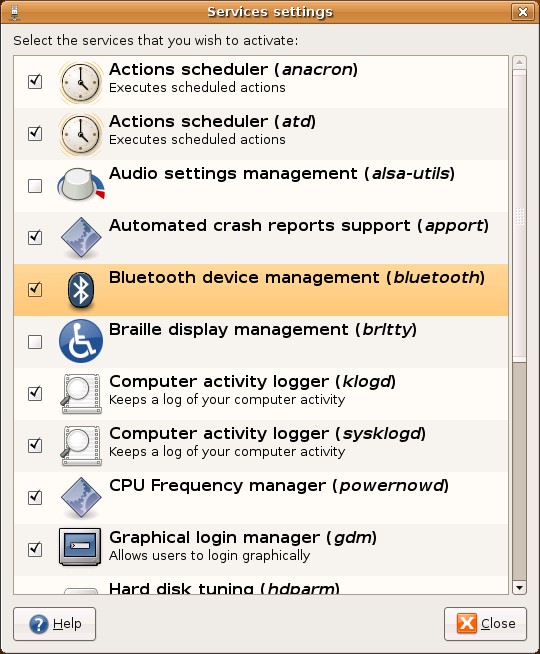This screenshot has height=654, width=540.
Task: Enable Braille display management checkbox
Action: [35, 342]
